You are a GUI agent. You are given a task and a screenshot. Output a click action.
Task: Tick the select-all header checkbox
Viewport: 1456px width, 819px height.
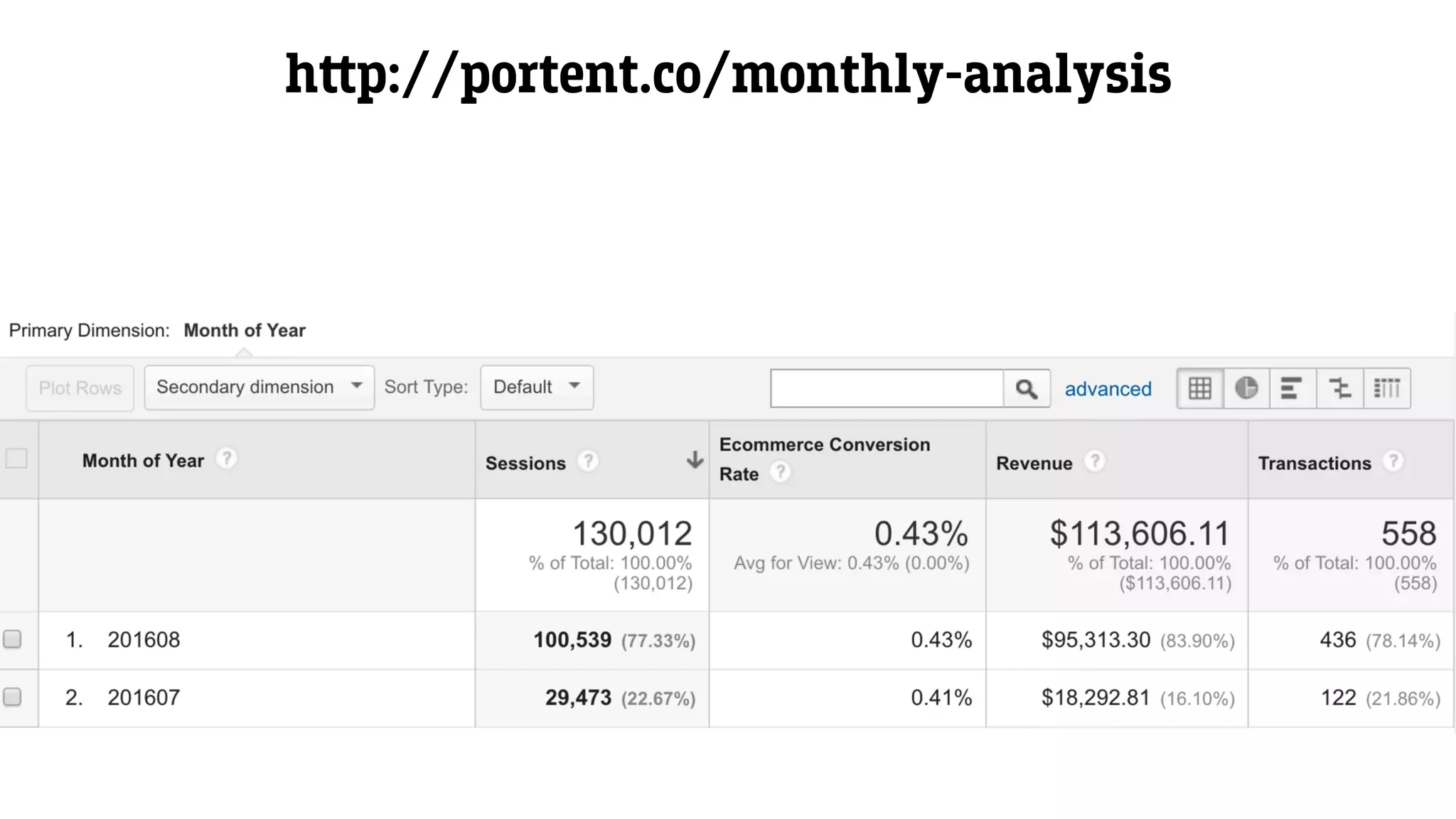coord(16,459)
